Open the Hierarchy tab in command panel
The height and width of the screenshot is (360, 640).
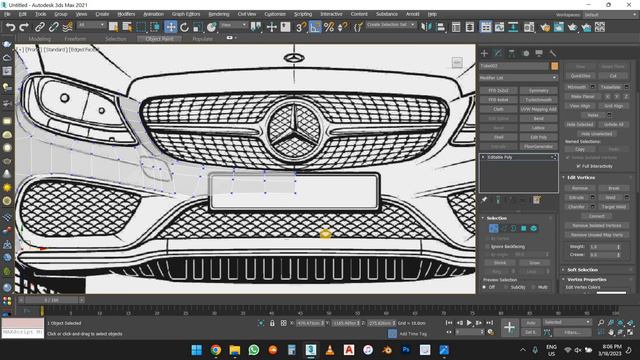(x=512, y=53)
